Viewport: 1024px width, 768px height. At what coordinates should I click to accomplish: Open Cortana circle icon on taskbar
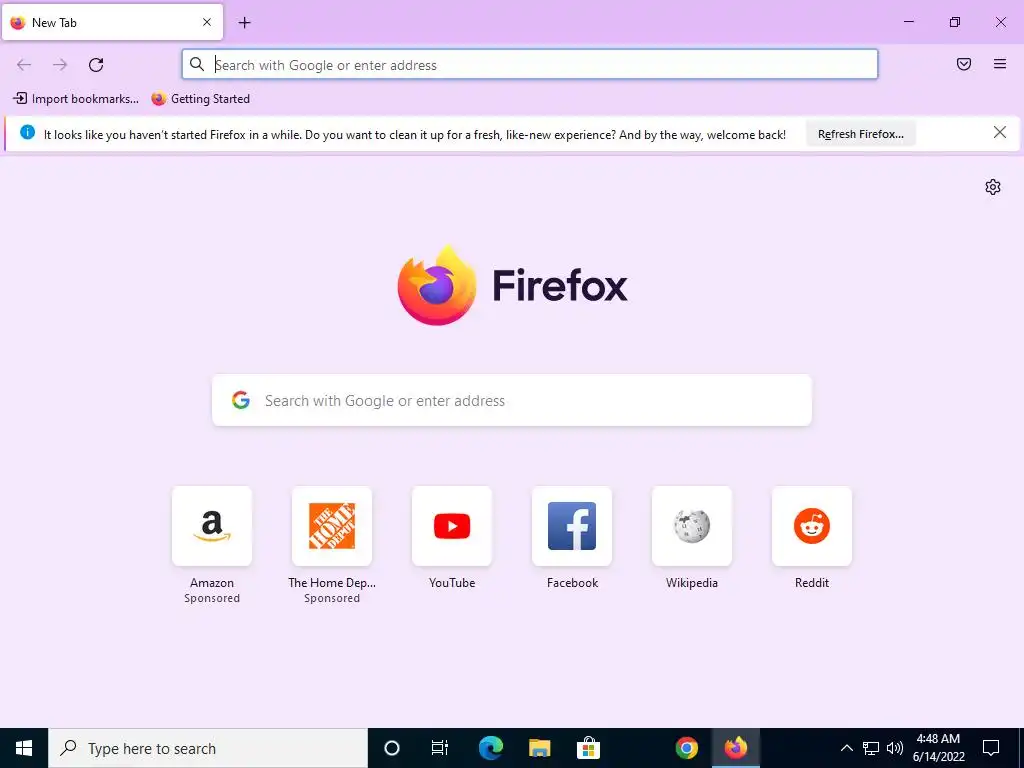click(x=392, y=748)
